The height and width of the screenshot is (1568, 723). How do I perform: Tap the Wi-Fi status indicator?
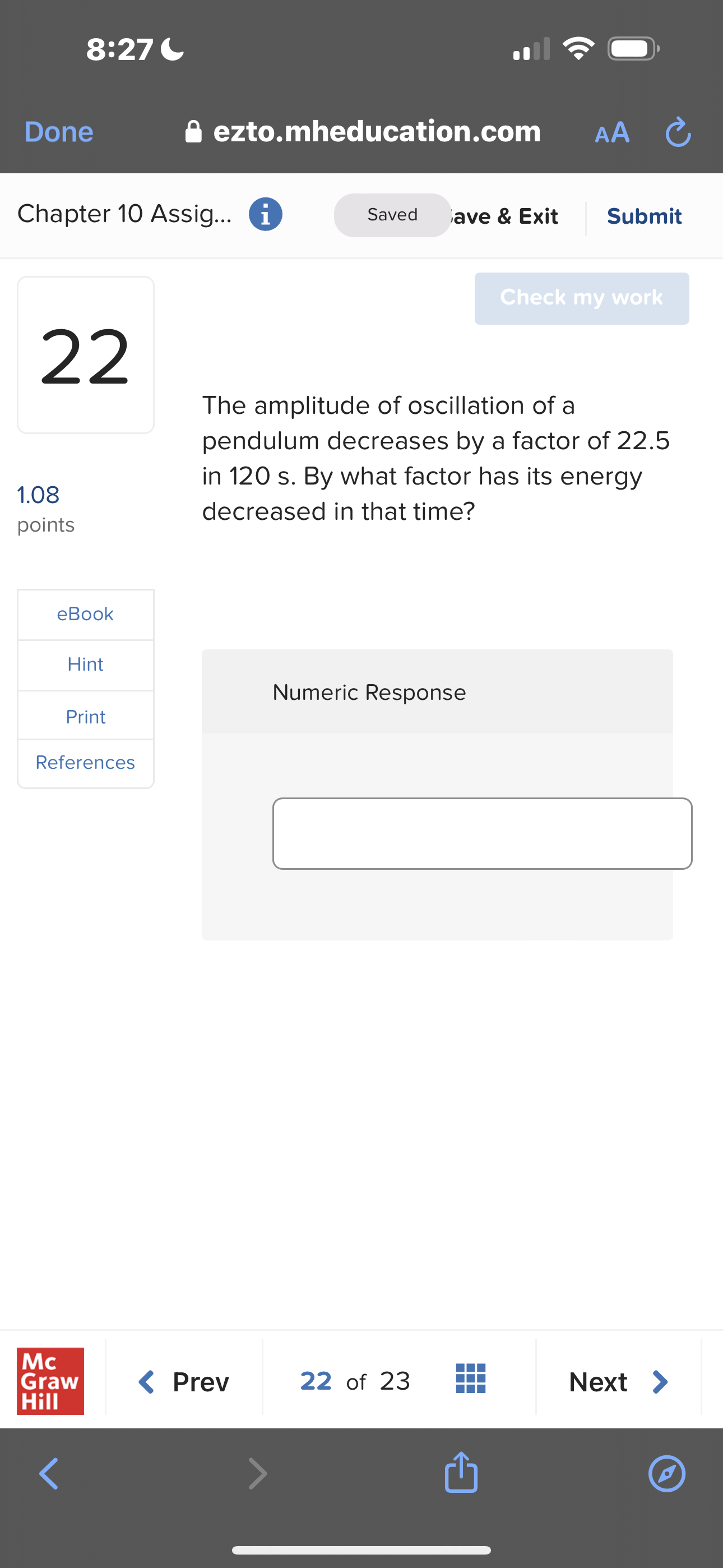point(578,49)
